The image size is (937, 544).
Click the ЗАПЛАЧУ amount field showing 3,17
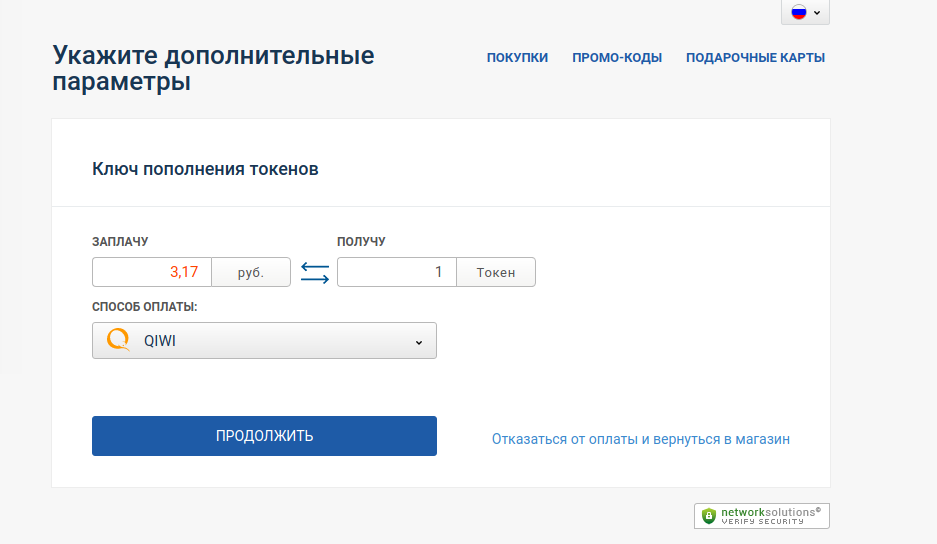152,272
